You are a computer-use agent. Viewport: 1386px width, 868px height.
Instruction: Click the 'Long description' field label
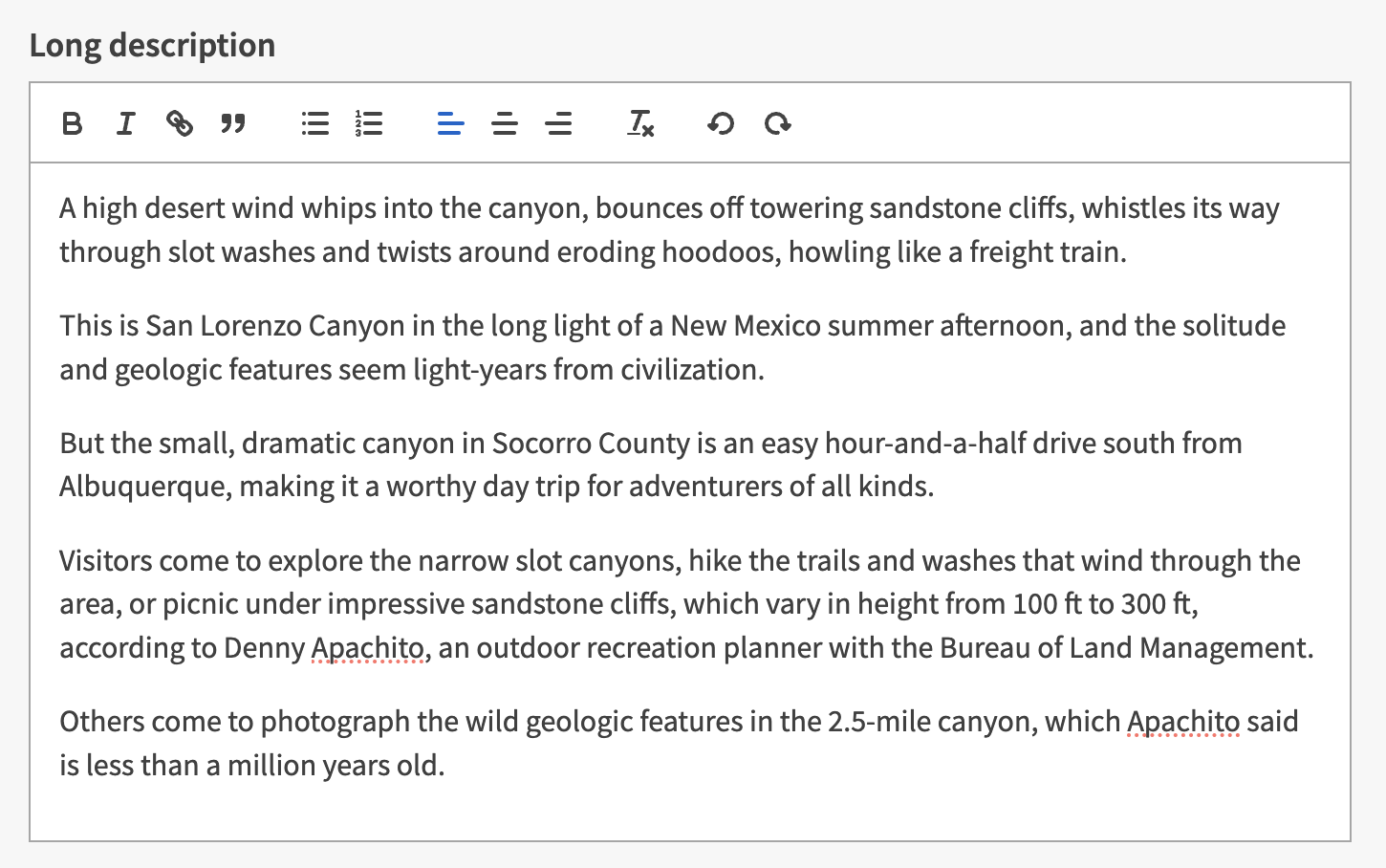coord(152,45)
